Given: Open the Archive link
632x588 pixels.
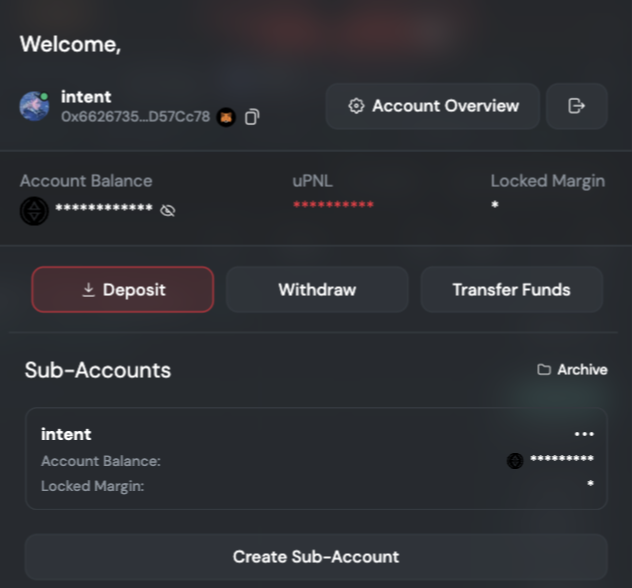Looking at the screenshot, I should pos(572,369).
